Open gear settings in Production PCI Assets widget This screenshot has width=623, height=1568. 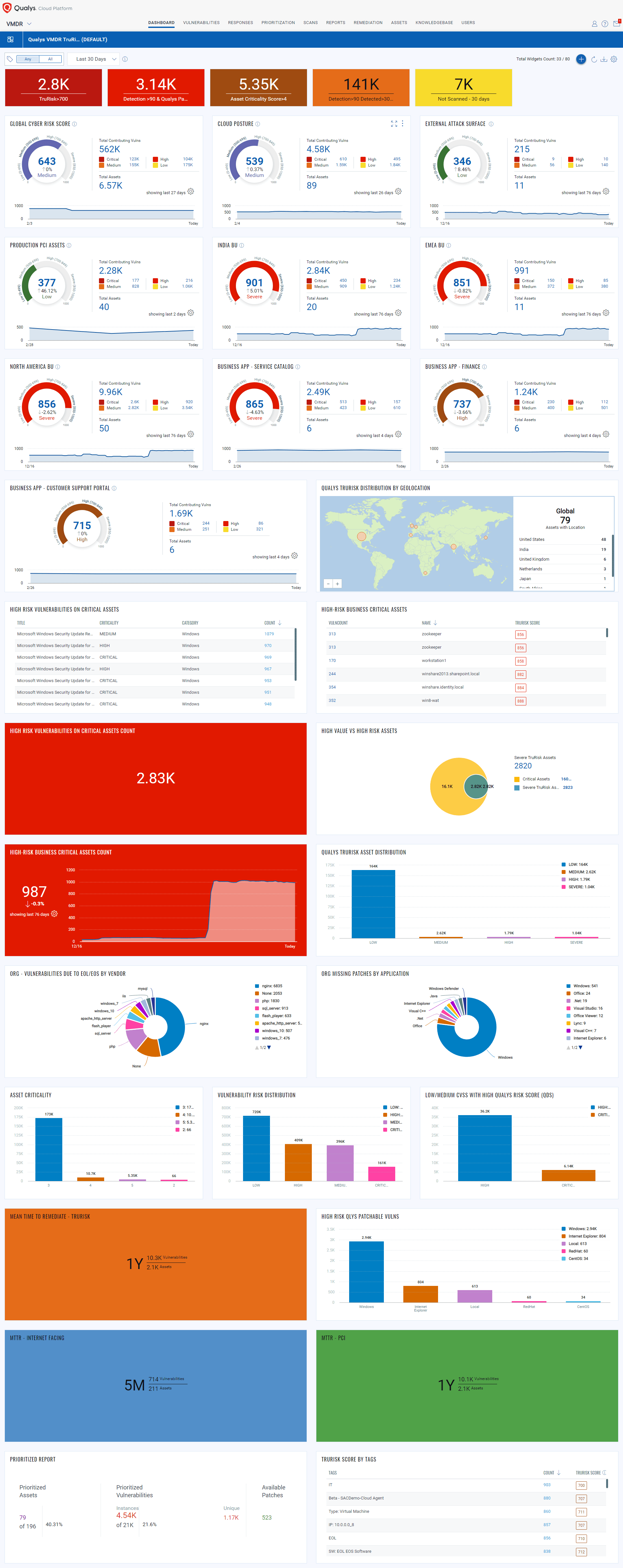pos(190,314)
